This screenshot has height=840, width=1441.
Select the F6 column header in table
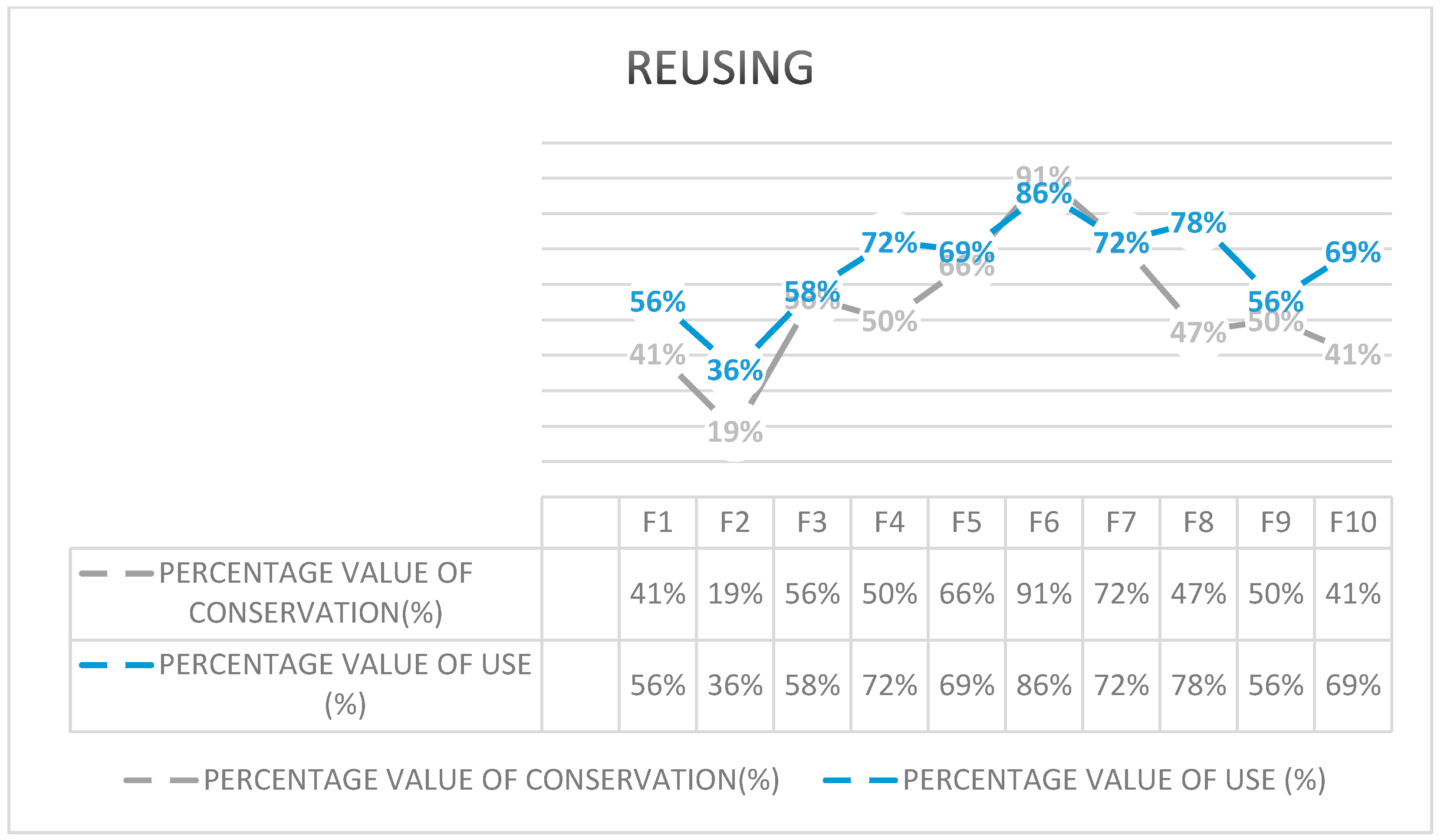point(1043,522)
